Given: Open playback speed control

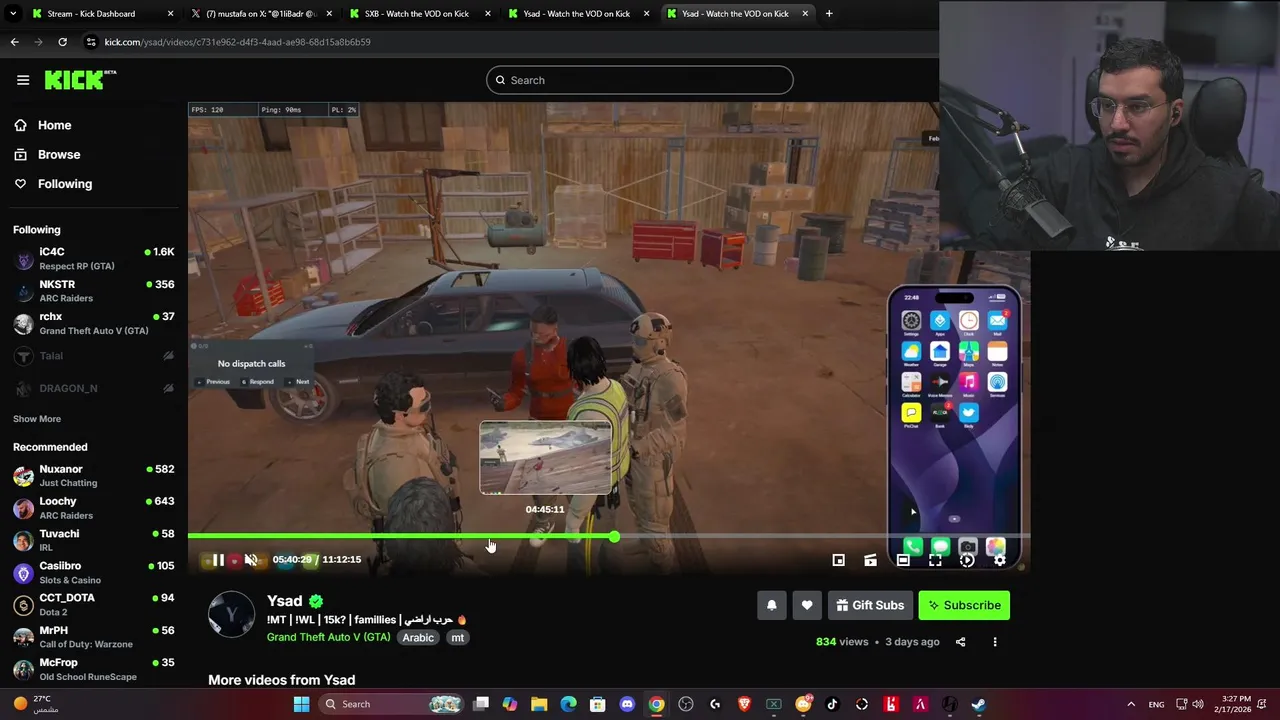Looking at the screenshot, I should point(967,560).
